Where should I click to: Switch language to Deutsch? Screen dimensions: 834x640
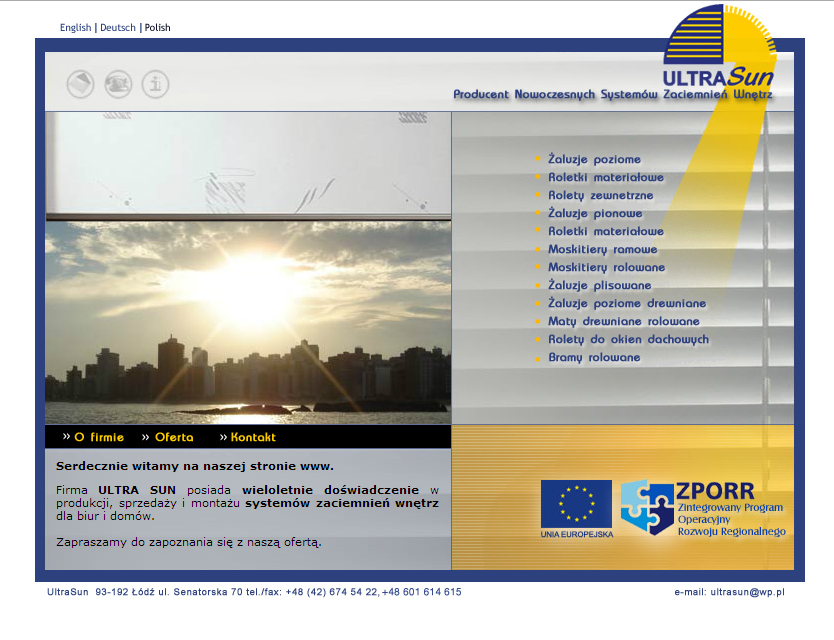tap(118, 28)
